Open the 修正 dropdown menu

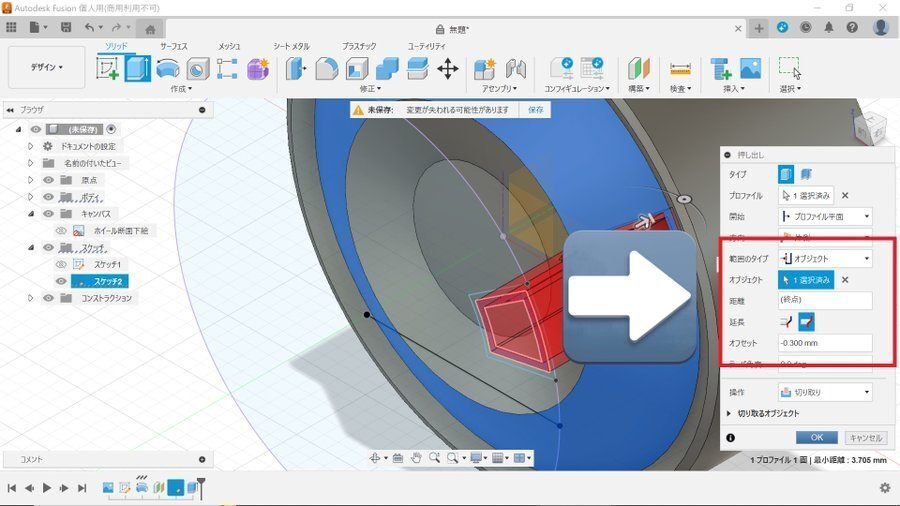(x=370, y=89)
